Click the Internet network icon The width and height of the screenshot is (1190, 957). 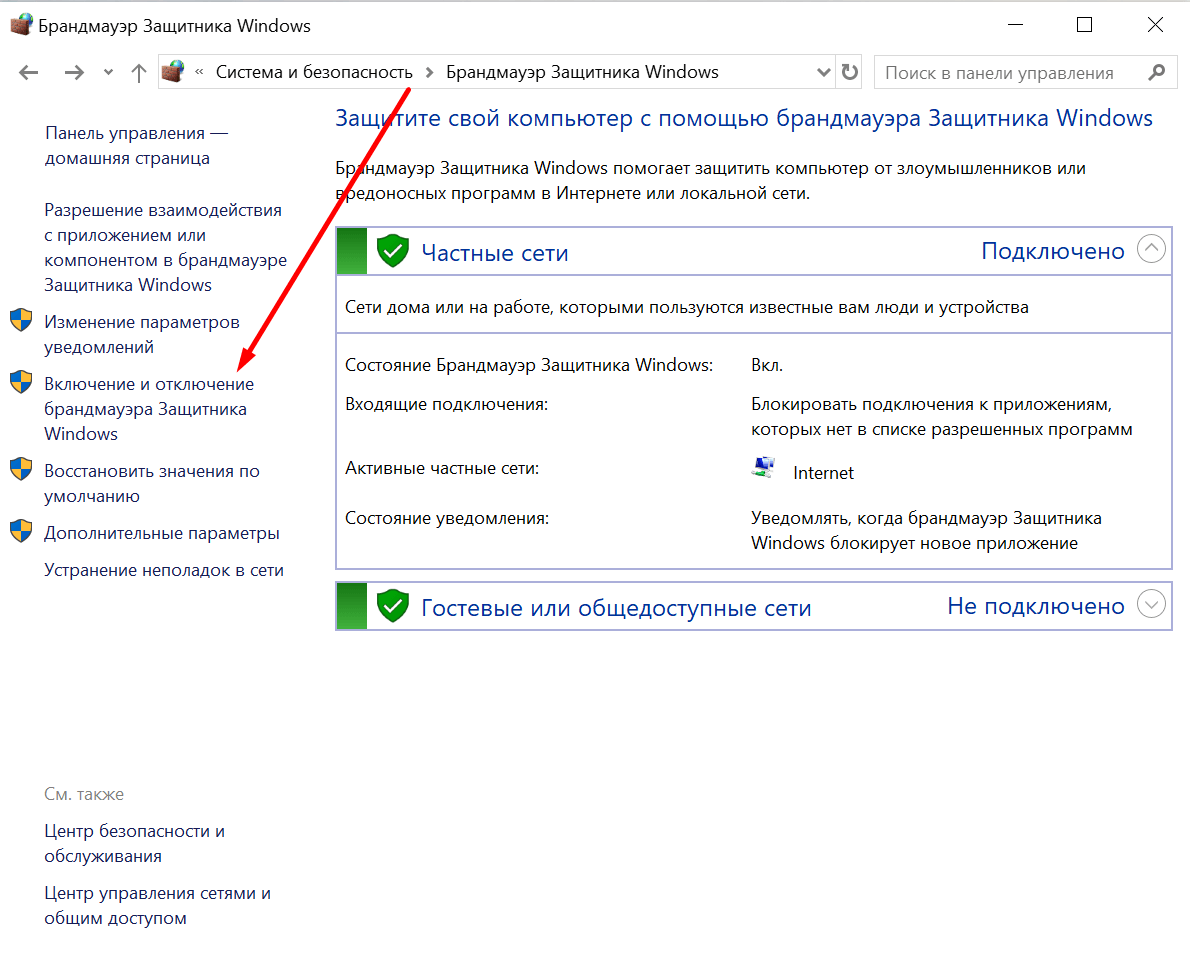[x=763, y=468]
